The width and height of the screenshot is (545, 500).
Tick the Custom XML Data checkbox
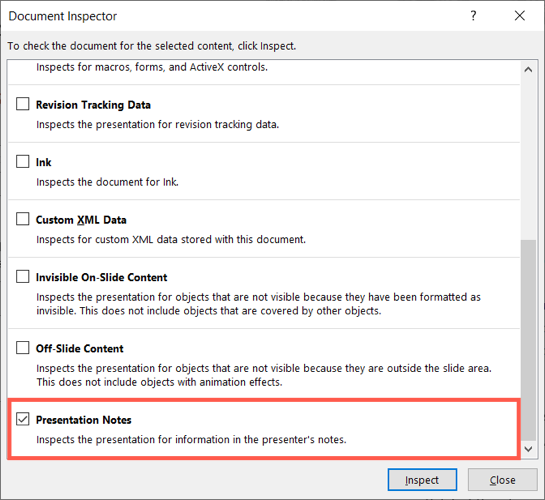pyautogui.click(x=23, y=219)
